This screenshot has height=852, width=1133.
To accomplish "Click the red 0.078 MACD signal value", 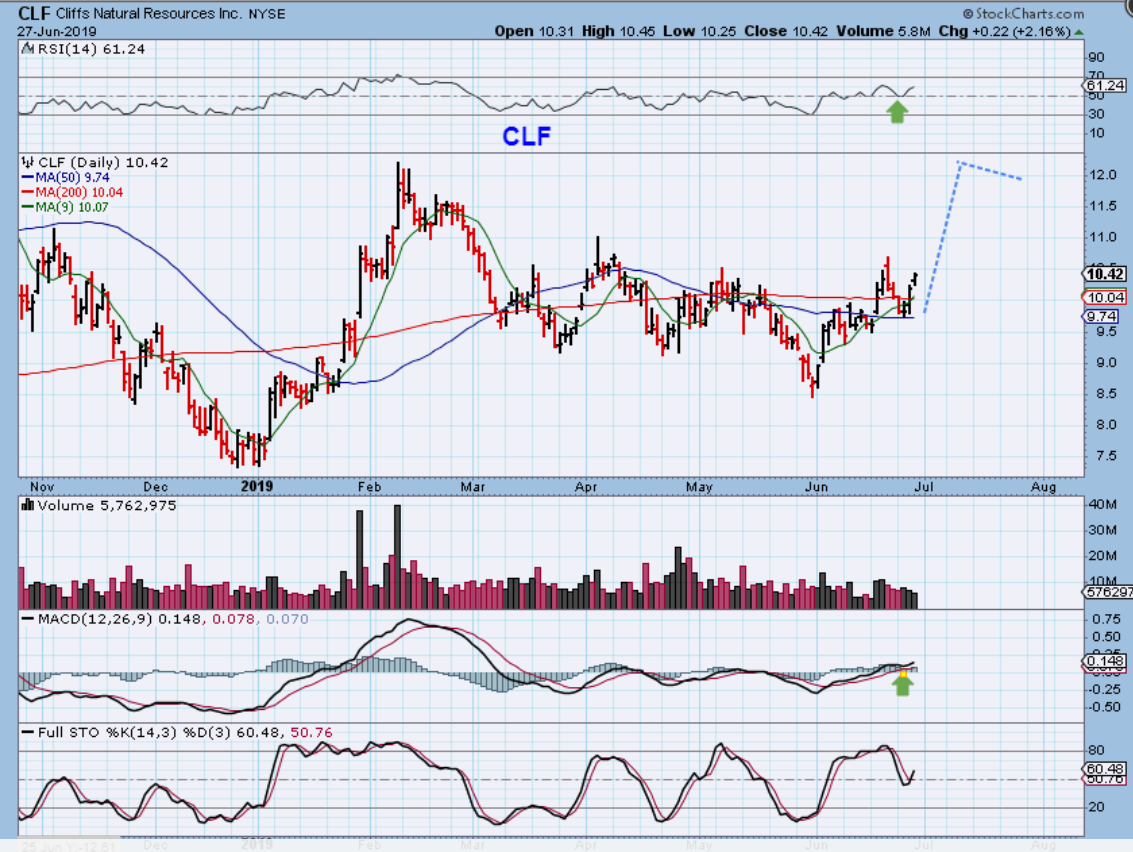I will tap(233, 619).
